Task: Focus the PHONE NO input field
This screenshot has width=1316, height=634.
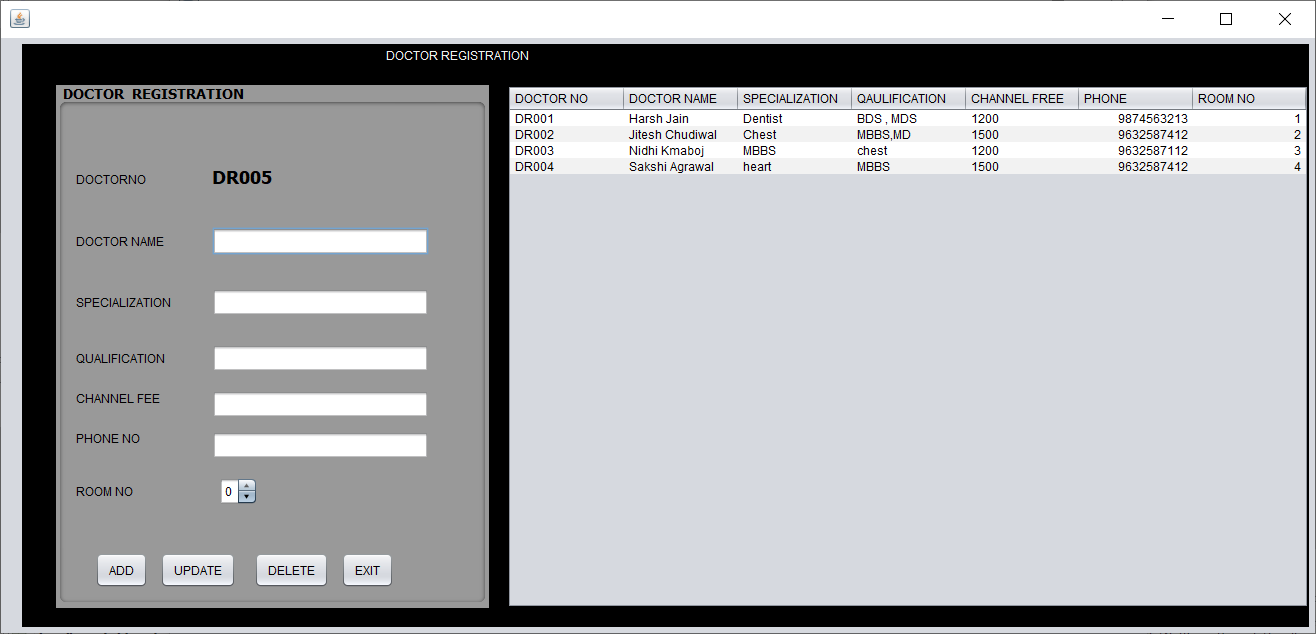Action: [x=320, y=445]
